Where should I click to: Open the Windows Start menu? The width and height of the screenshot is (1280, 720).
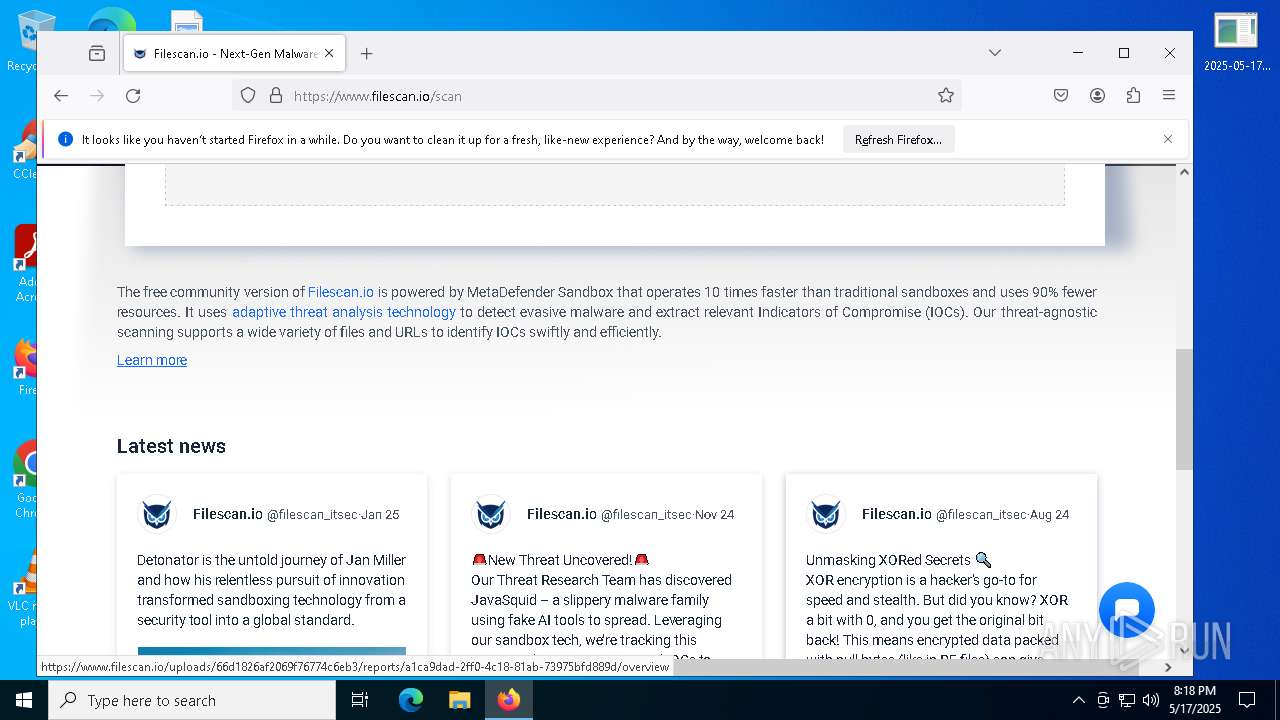point(24,700)
